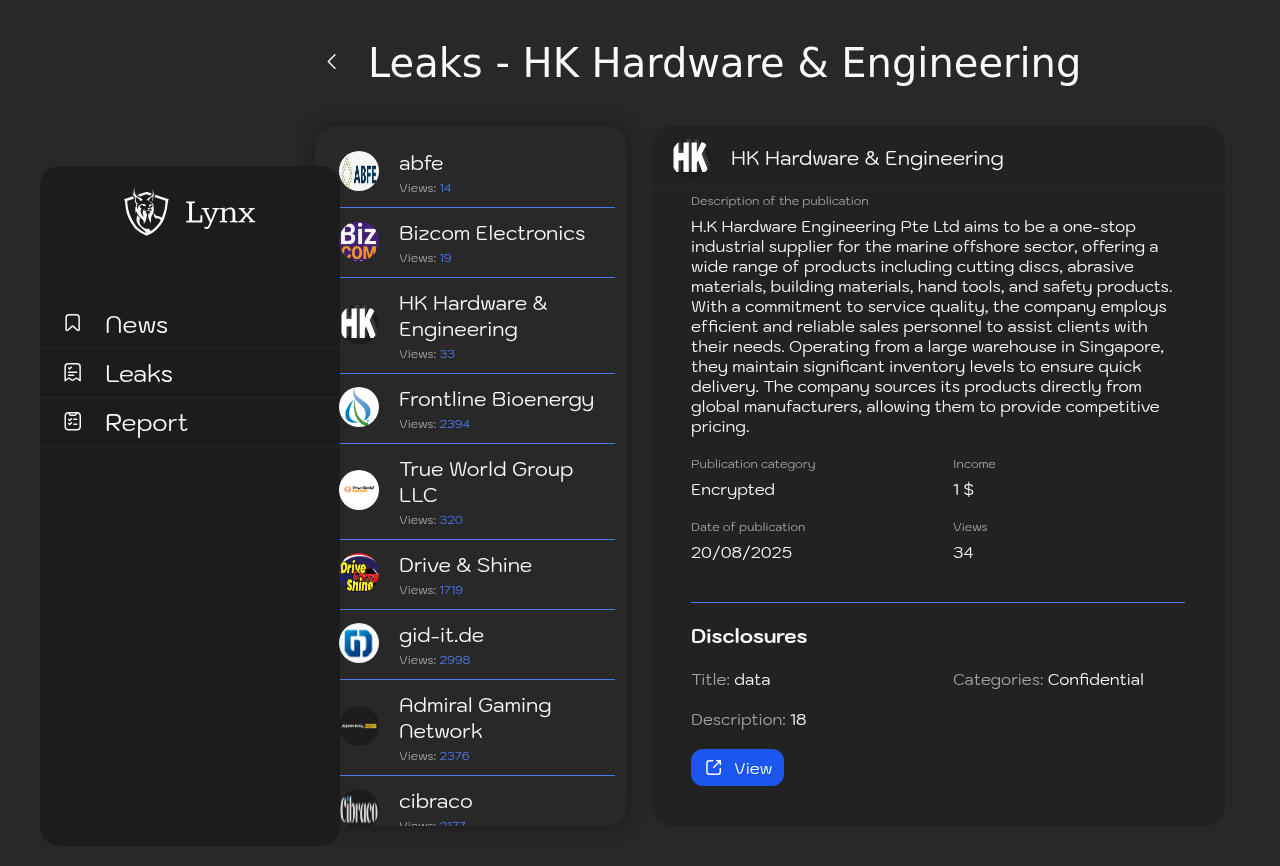Click the page heading Leaks - HK Hardware & Engineering
Image resolution: width=1280 pixels, height=866 pixels.
click(x=724, y=63)
